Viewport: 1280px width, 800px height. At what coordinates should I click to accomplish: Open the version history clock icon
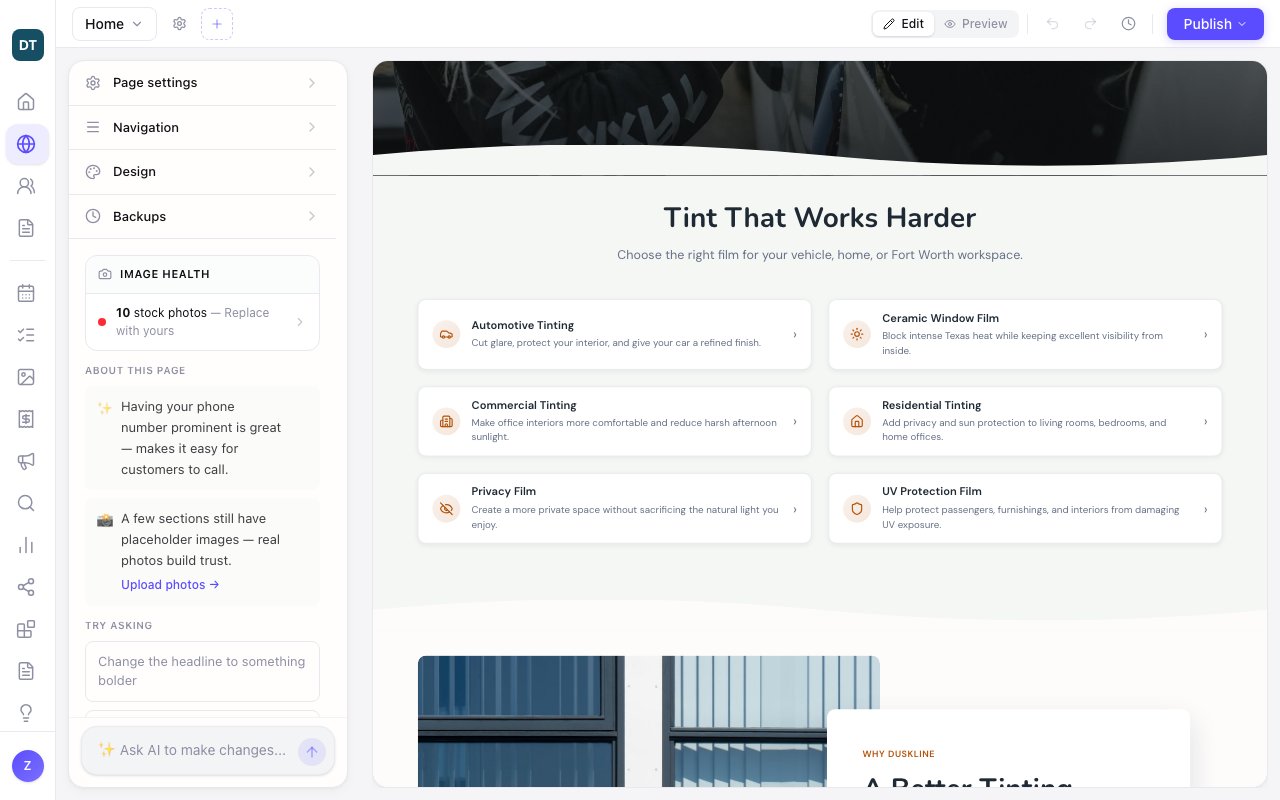[1129, 24]
